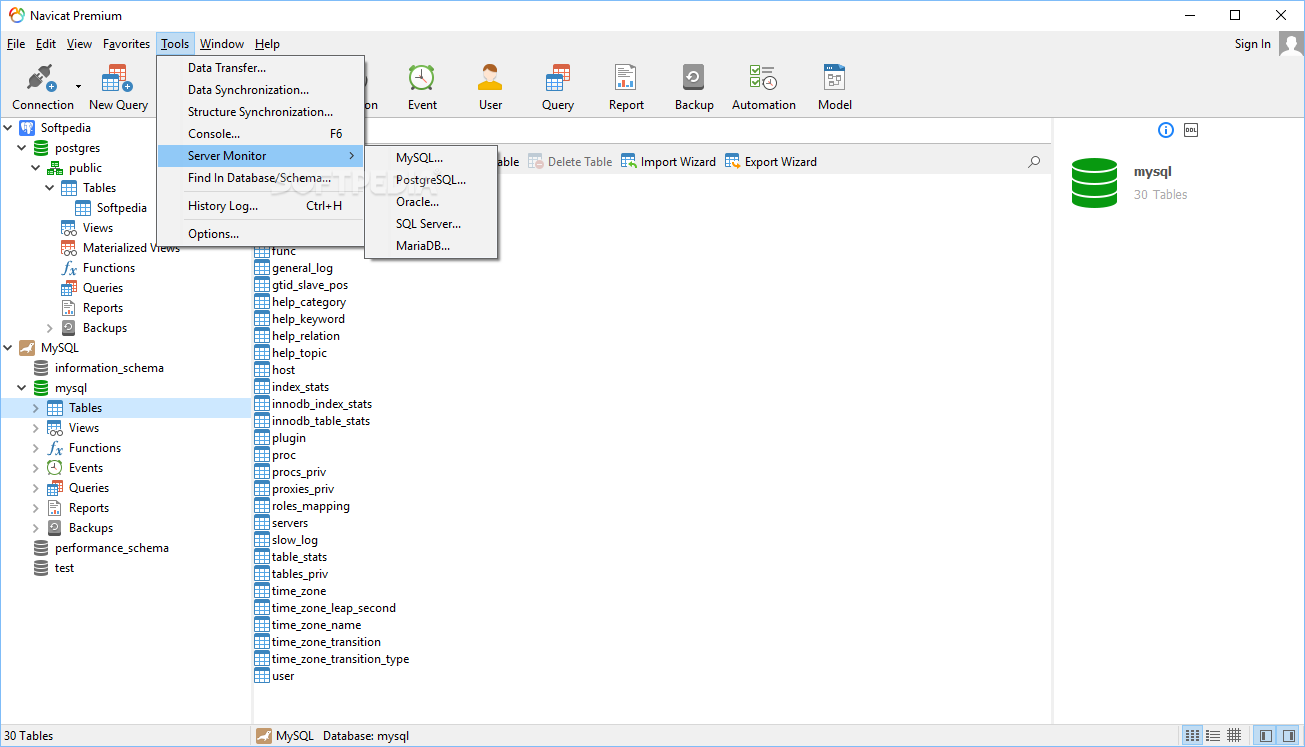The width and height of the screenshot is (1305, 747).
Task: Select the user table
Action: point(275,676)
